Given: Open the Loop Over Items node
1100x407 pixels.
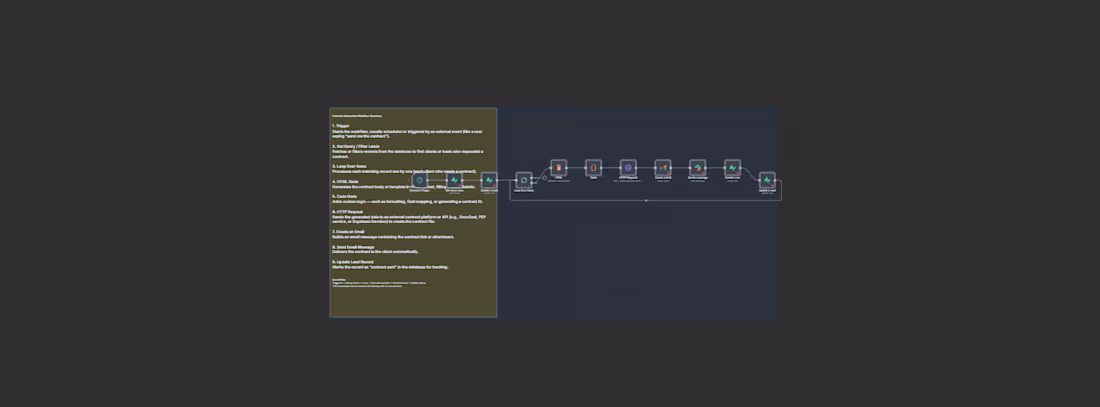Looking at the screenshot, I should click(x=524, y=180).
